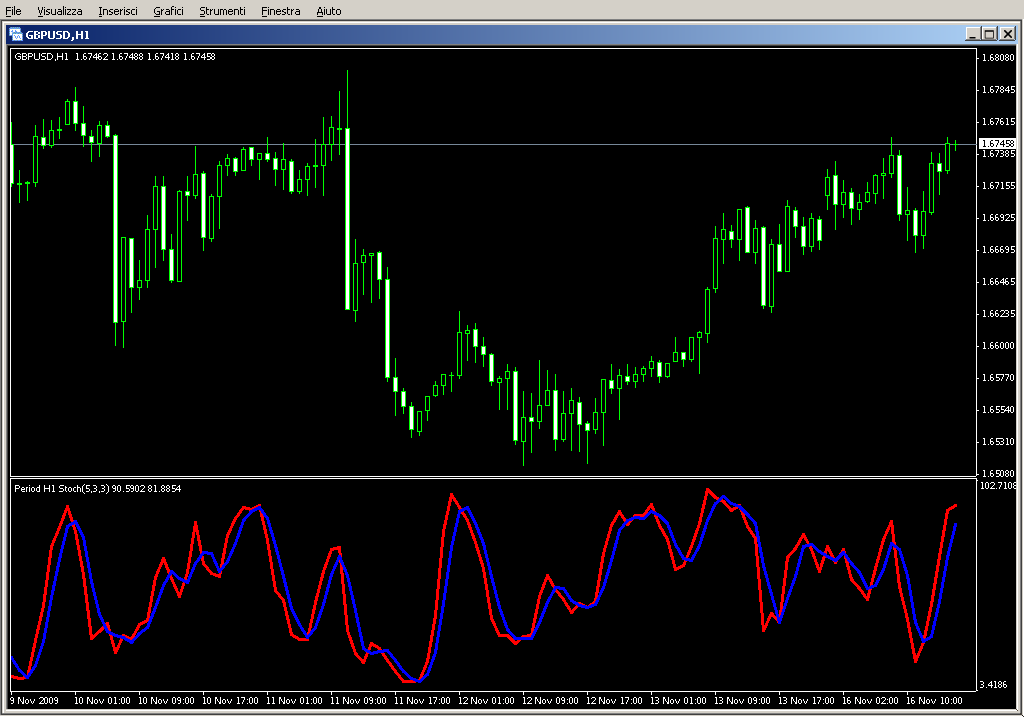
Task: Click the GBPUSD,H1 chart window icon
Action: (16, 34)
